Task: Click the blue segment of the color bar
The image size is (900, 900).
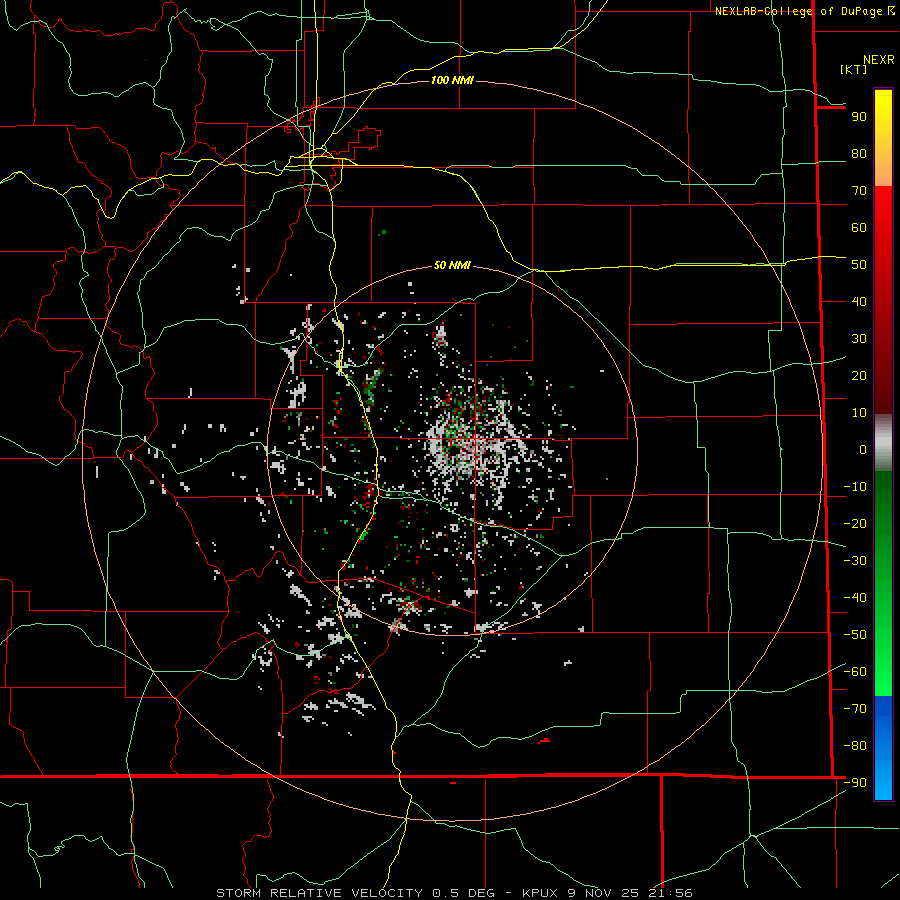Action: coord(883,748)
